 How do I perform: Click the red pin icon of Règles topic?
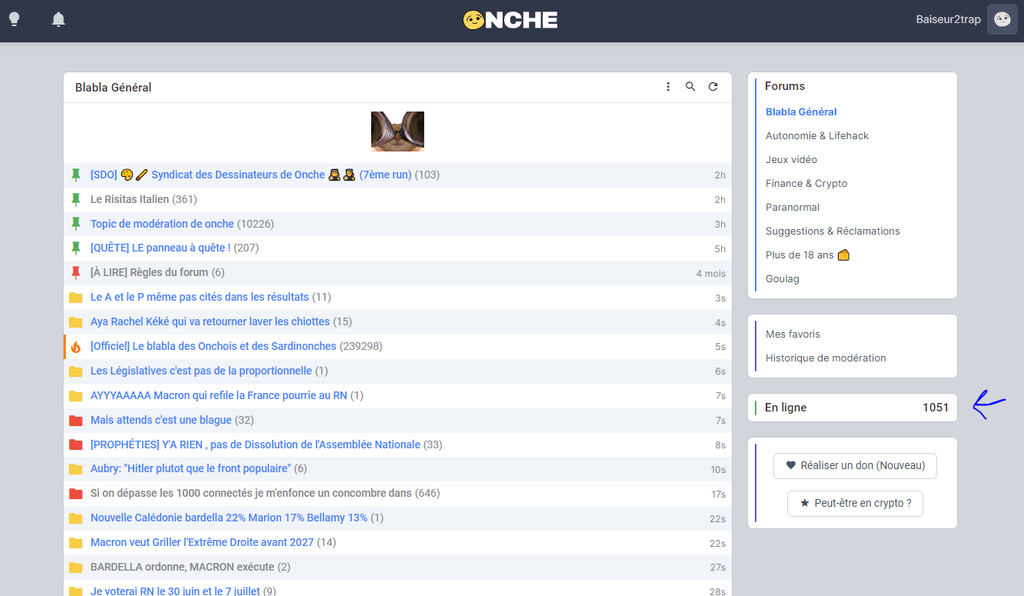(76, 273)
